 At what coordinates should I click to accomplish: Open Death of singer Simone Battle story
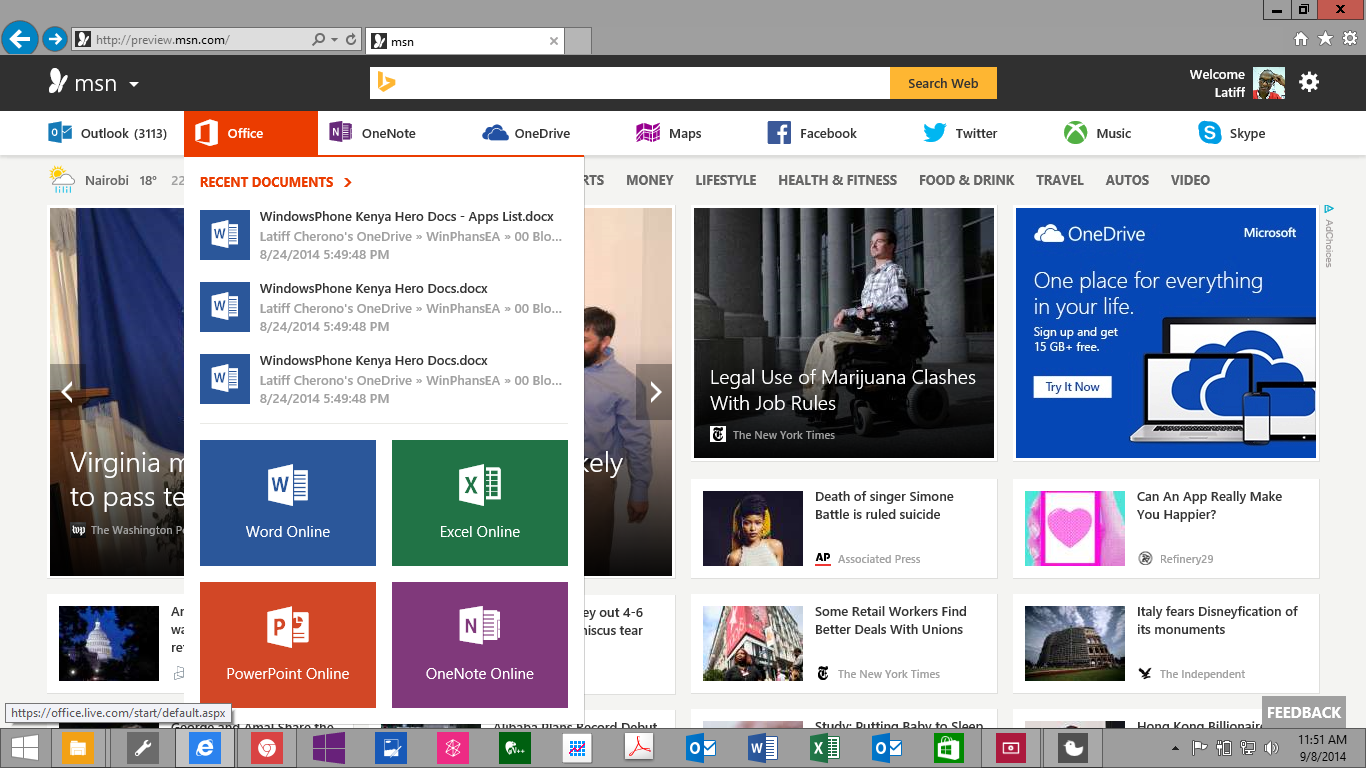coord(884,505)
